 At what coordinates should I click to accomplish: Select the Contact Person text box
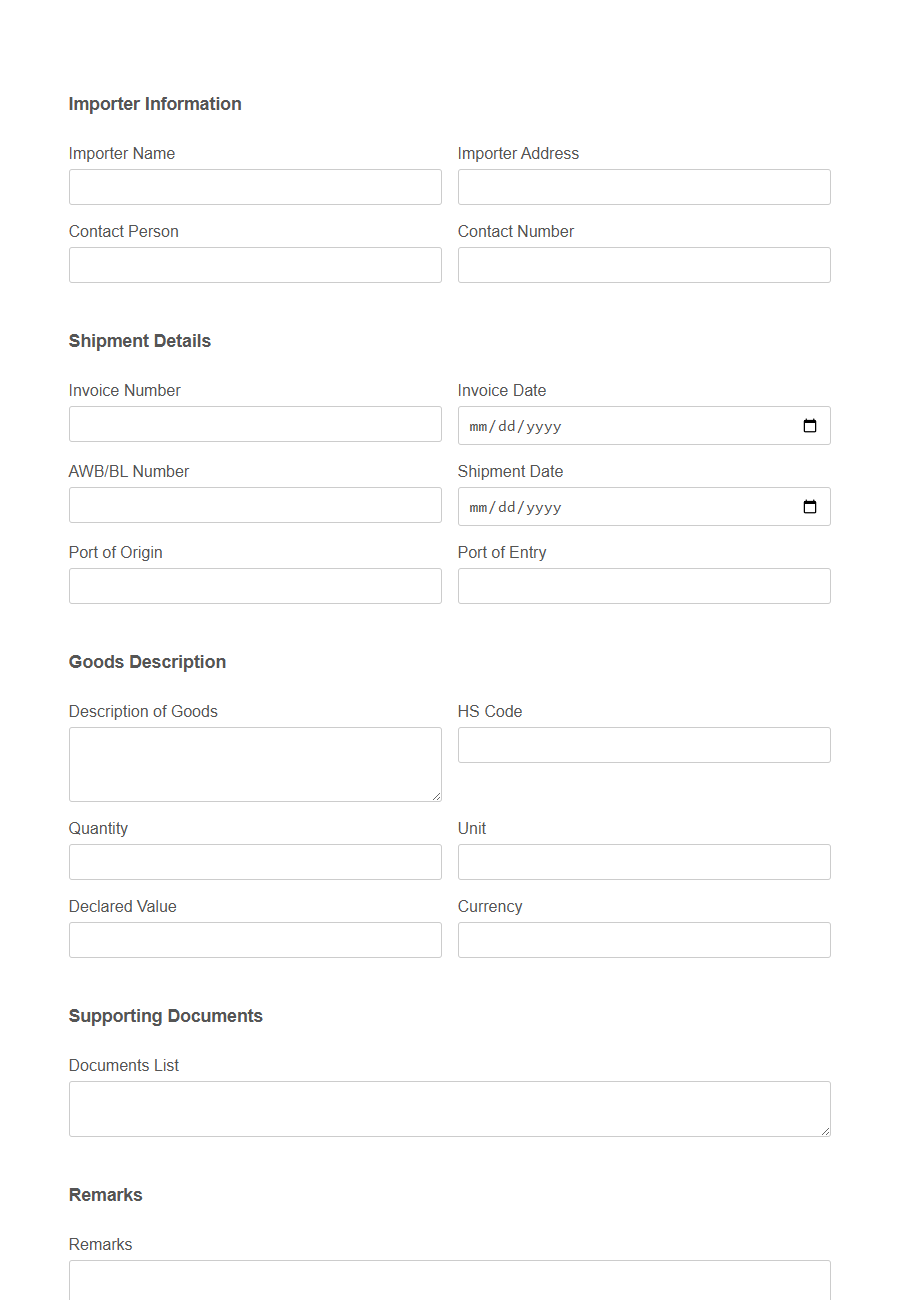click(x=255, y=265)
